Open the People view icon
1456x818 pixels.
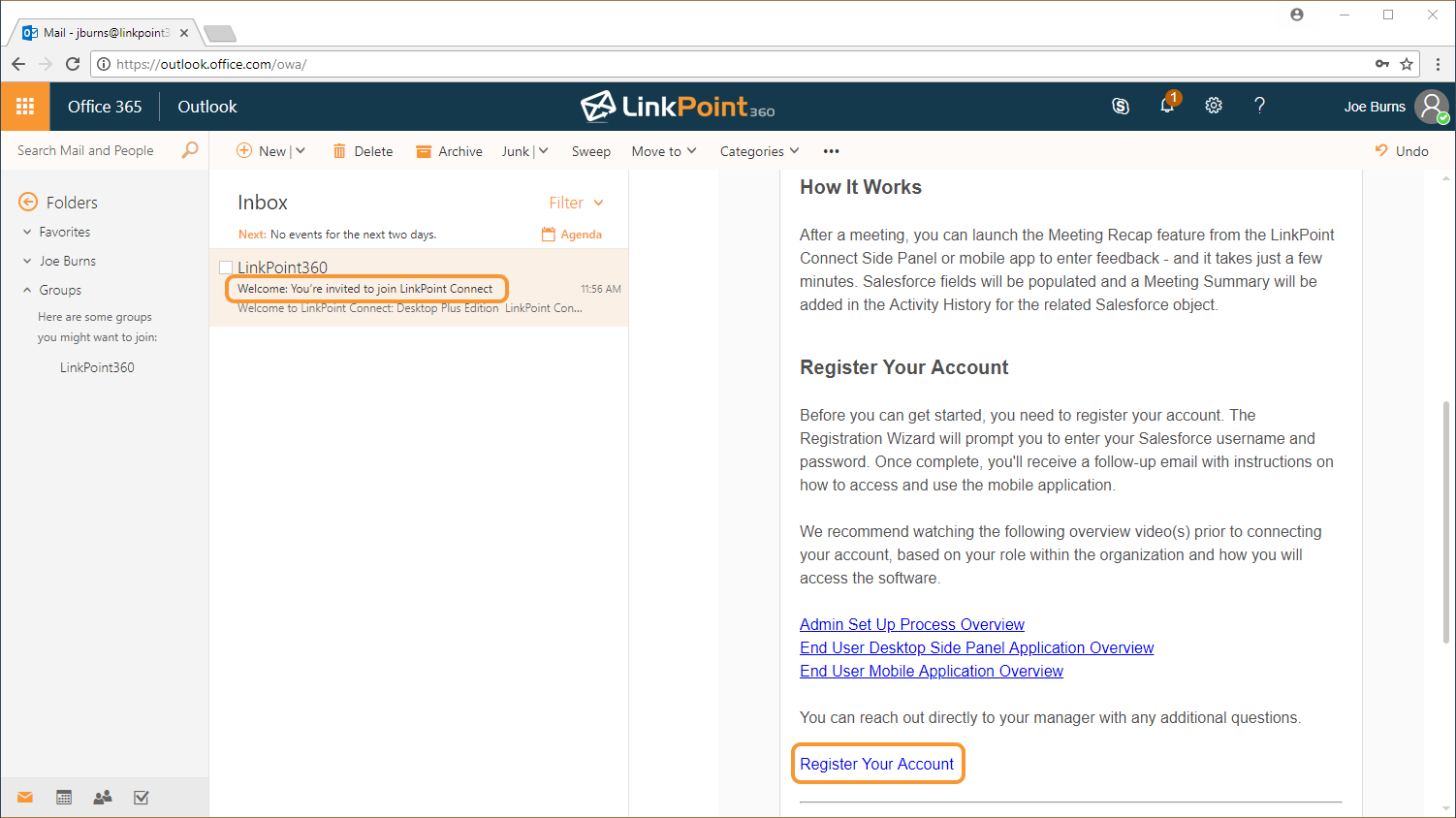pos(103,798)
